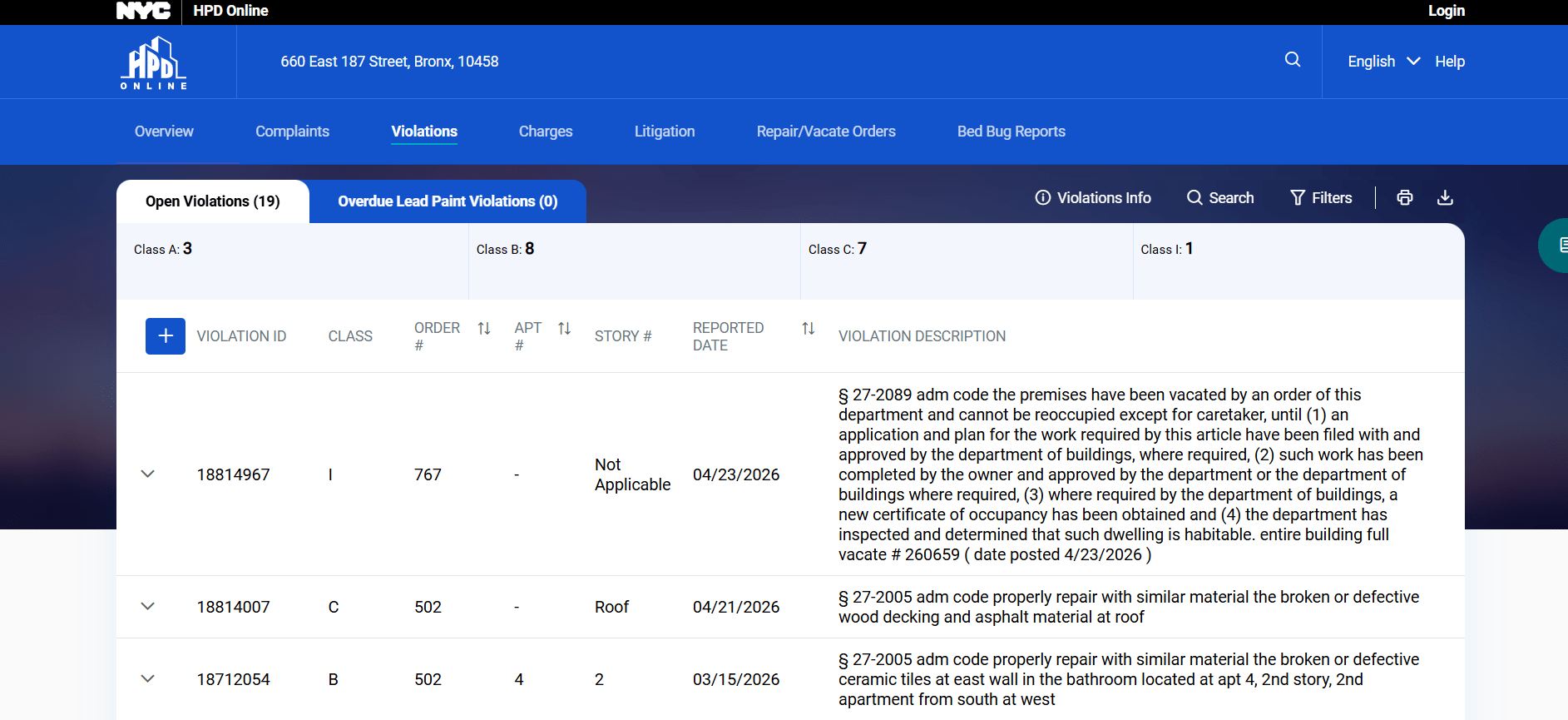Open the English language dropdown
Screen dimensions: 1568x720
[x=1383, y=62]
